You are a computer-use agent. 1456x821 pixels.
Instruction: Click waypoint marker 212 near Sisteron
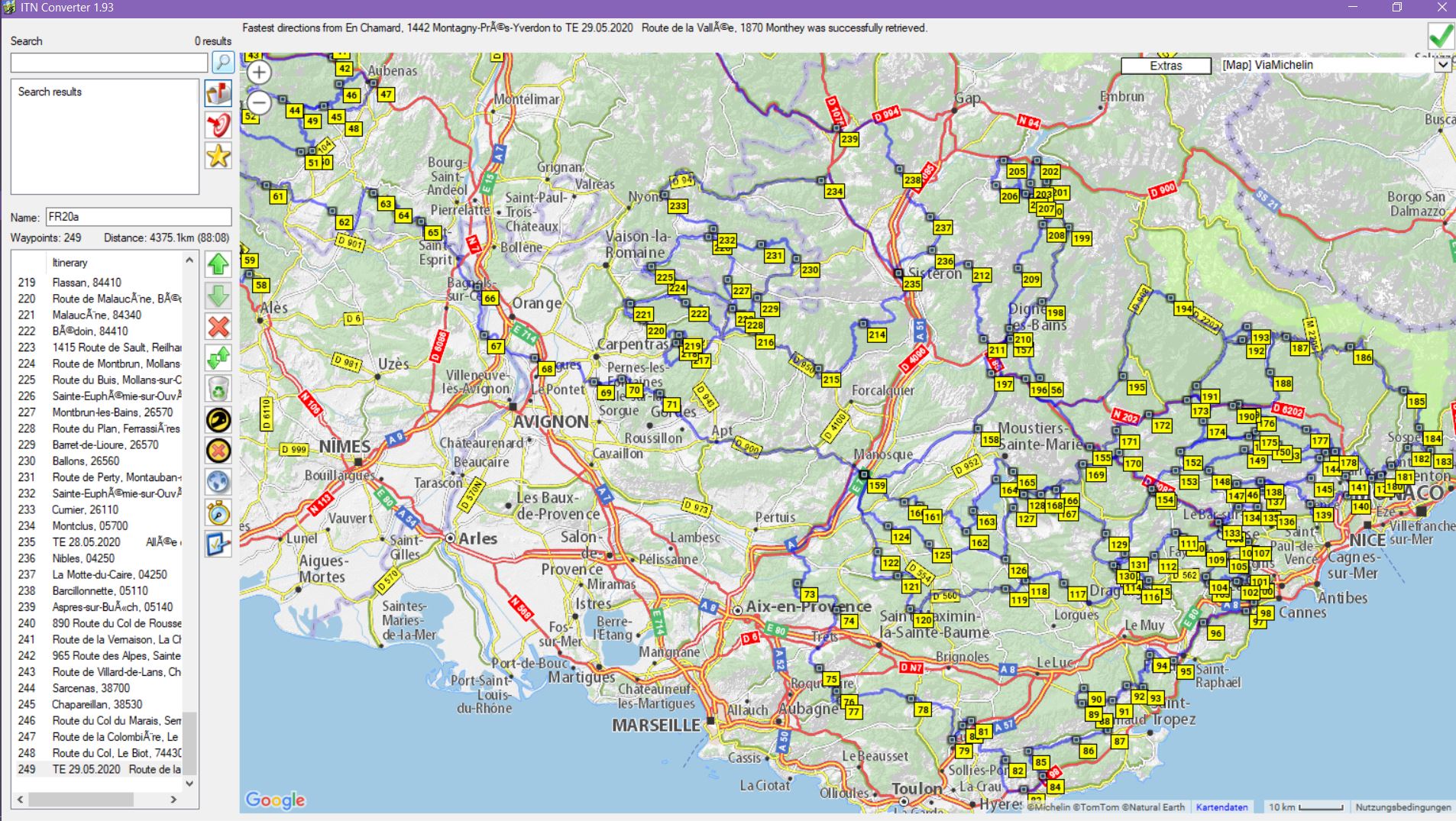[981, 276]
